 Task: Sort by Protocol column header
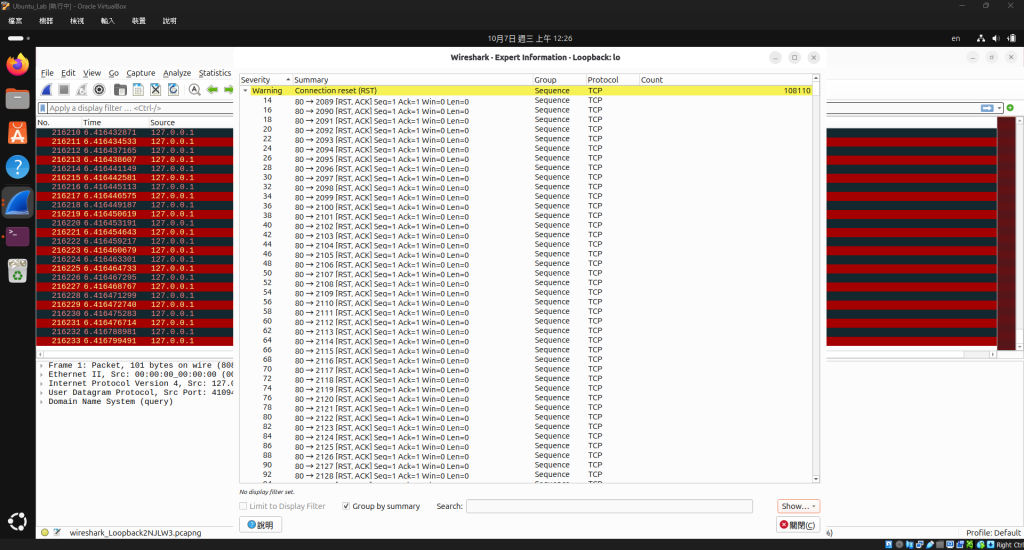612,80
